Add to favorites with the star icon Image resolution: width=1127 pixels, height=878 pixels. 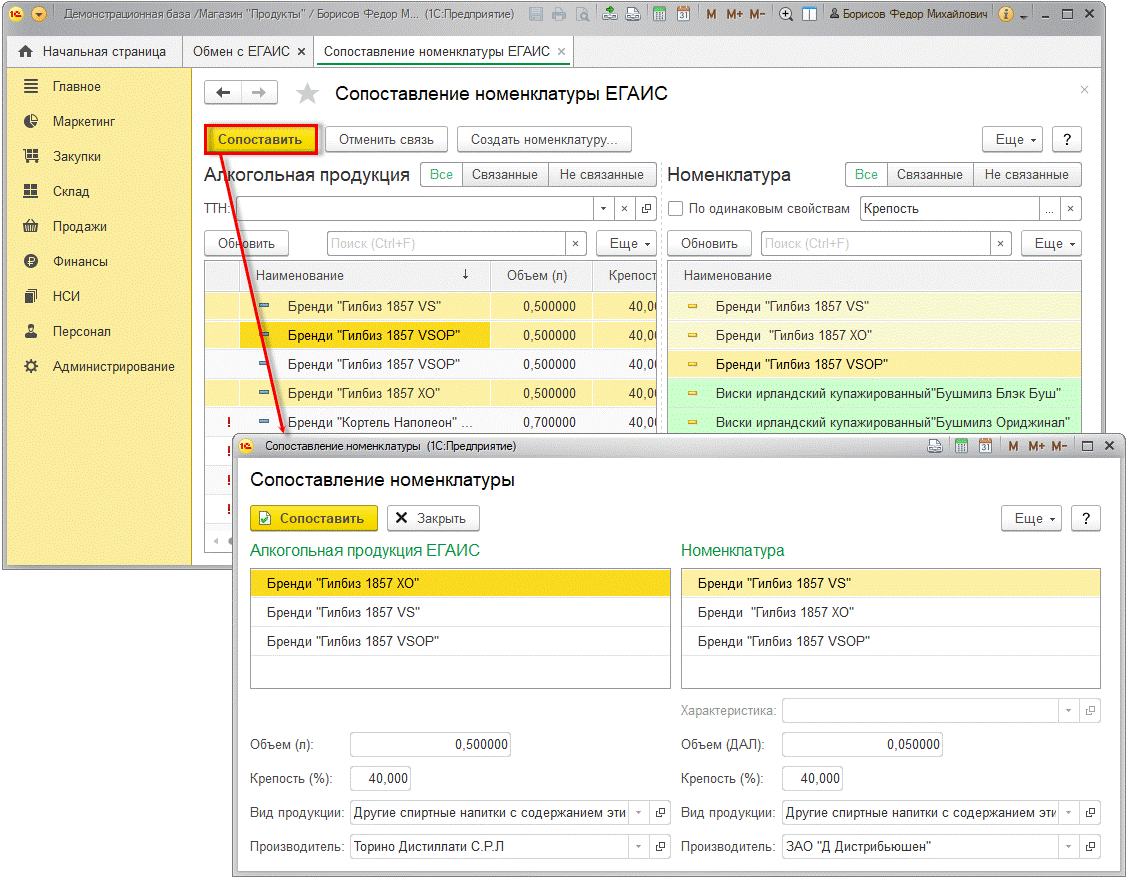click(x=307, y=94)
